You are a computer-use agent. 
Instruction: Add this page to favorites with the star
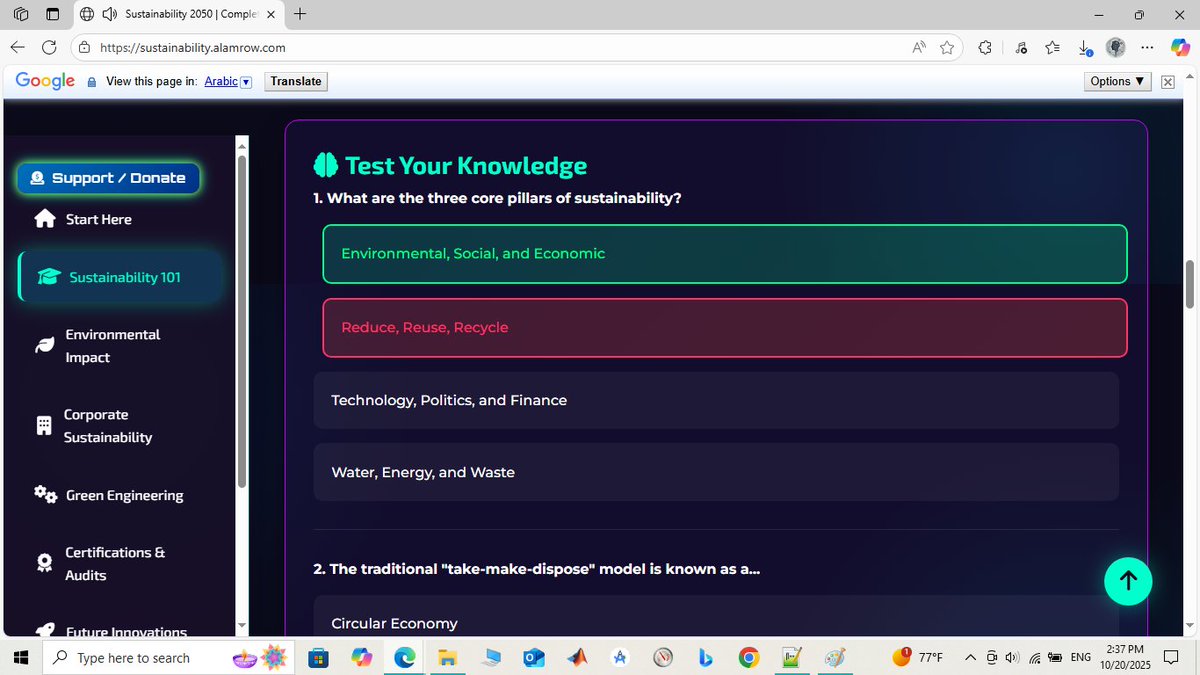(947, 47)
